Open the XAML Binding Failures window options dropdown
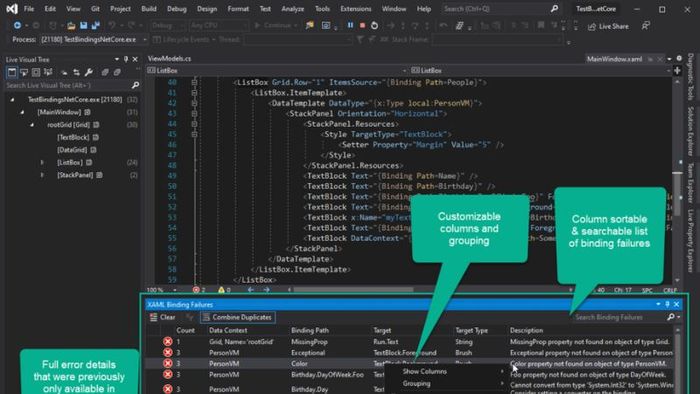 point(658,304)
